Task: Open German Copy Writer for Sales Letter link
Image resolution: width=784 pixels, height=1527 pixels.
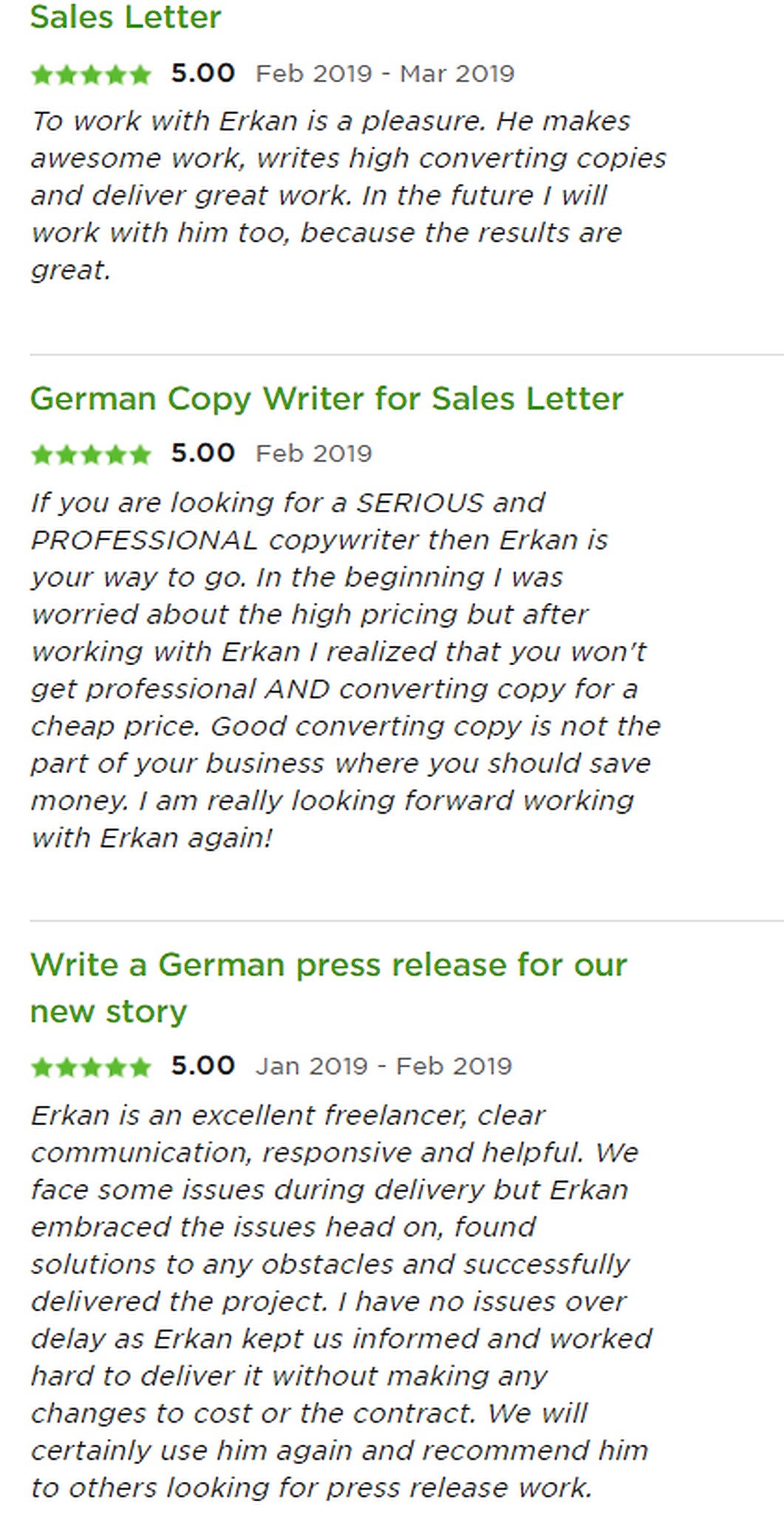Action: click(x=327, y=399)
